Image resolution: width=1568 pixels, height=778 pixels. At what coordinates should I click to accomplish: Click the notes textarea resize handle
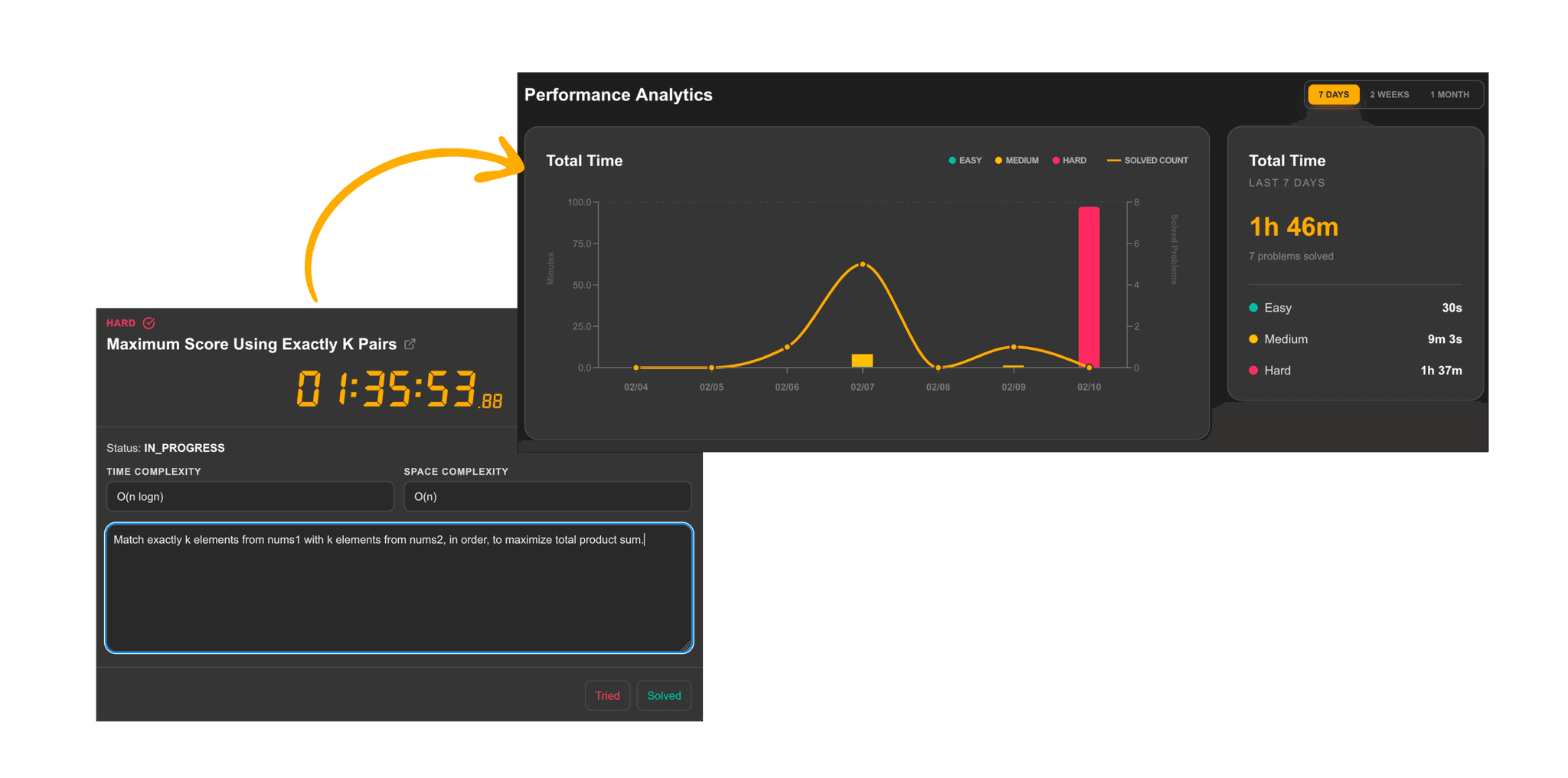686,646
